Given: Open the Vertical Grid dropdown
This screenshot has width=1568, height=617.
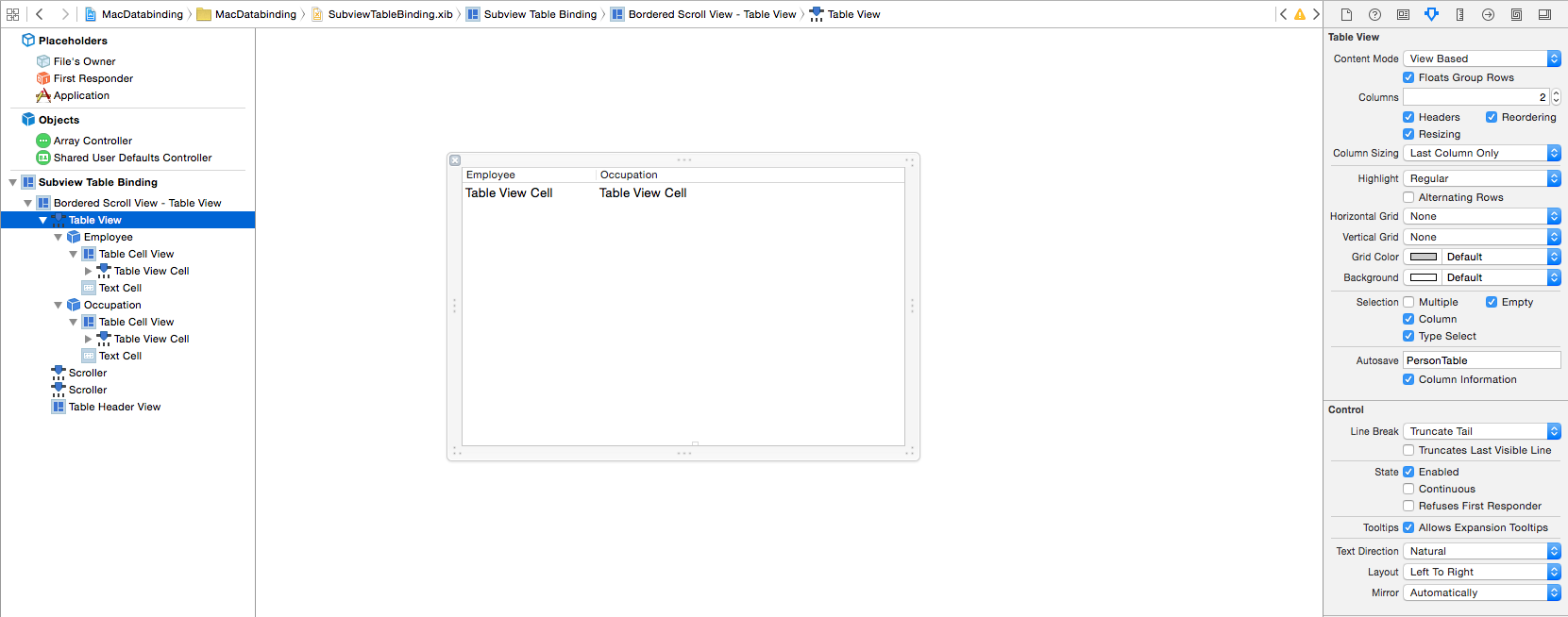Looking at the screenshot, I should tap(1482, 237).
